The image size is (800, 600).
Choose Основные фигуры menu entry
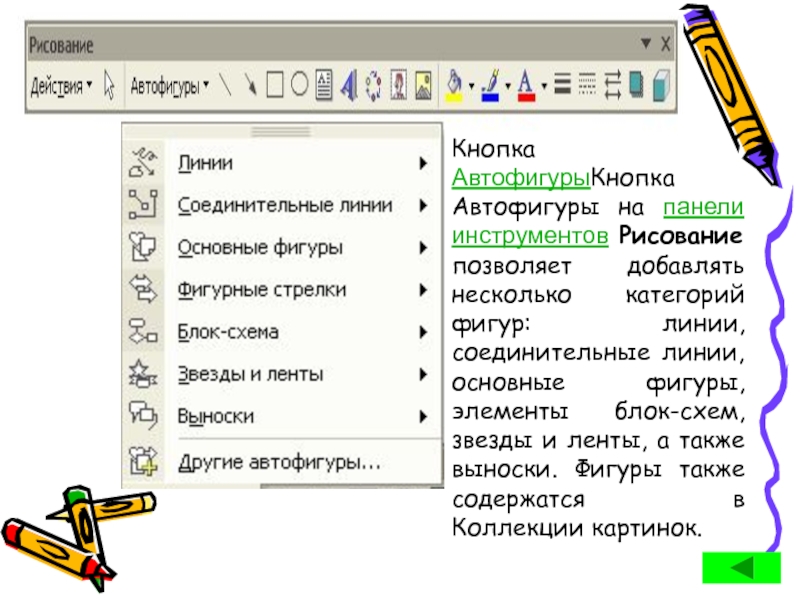[280, 246]
